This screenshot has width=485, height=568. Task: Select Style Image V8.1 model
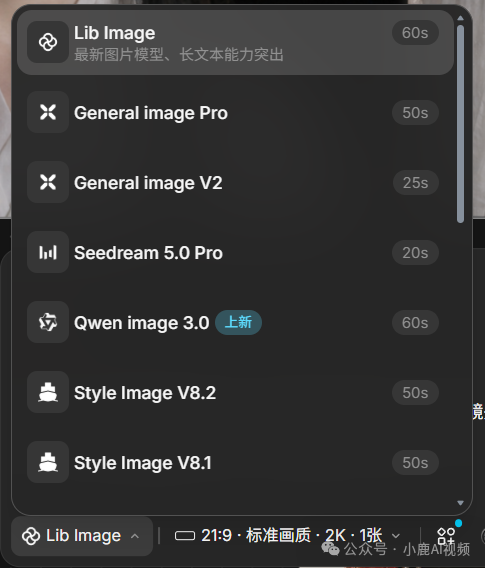coord(235,462)
